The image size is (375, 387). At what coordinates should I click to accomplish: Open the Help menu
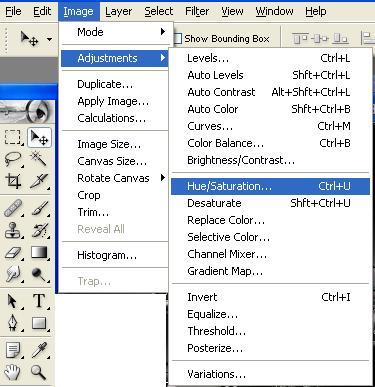[x=316, y=11]
